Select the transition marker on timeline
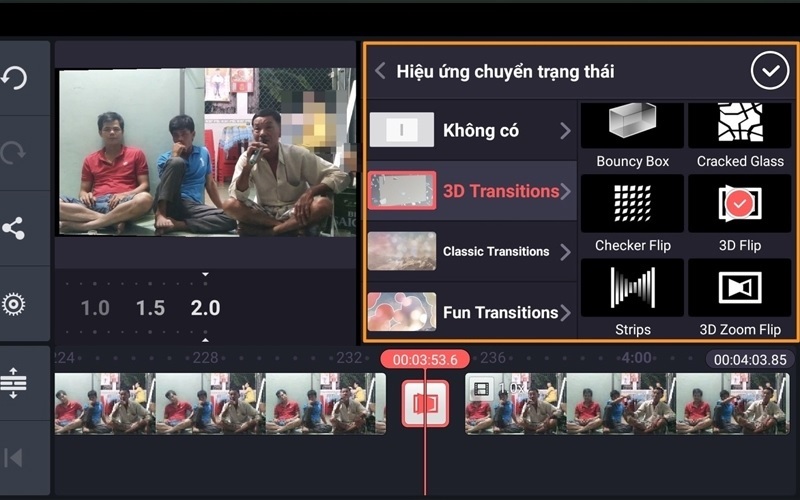 [x=425, y=403]
